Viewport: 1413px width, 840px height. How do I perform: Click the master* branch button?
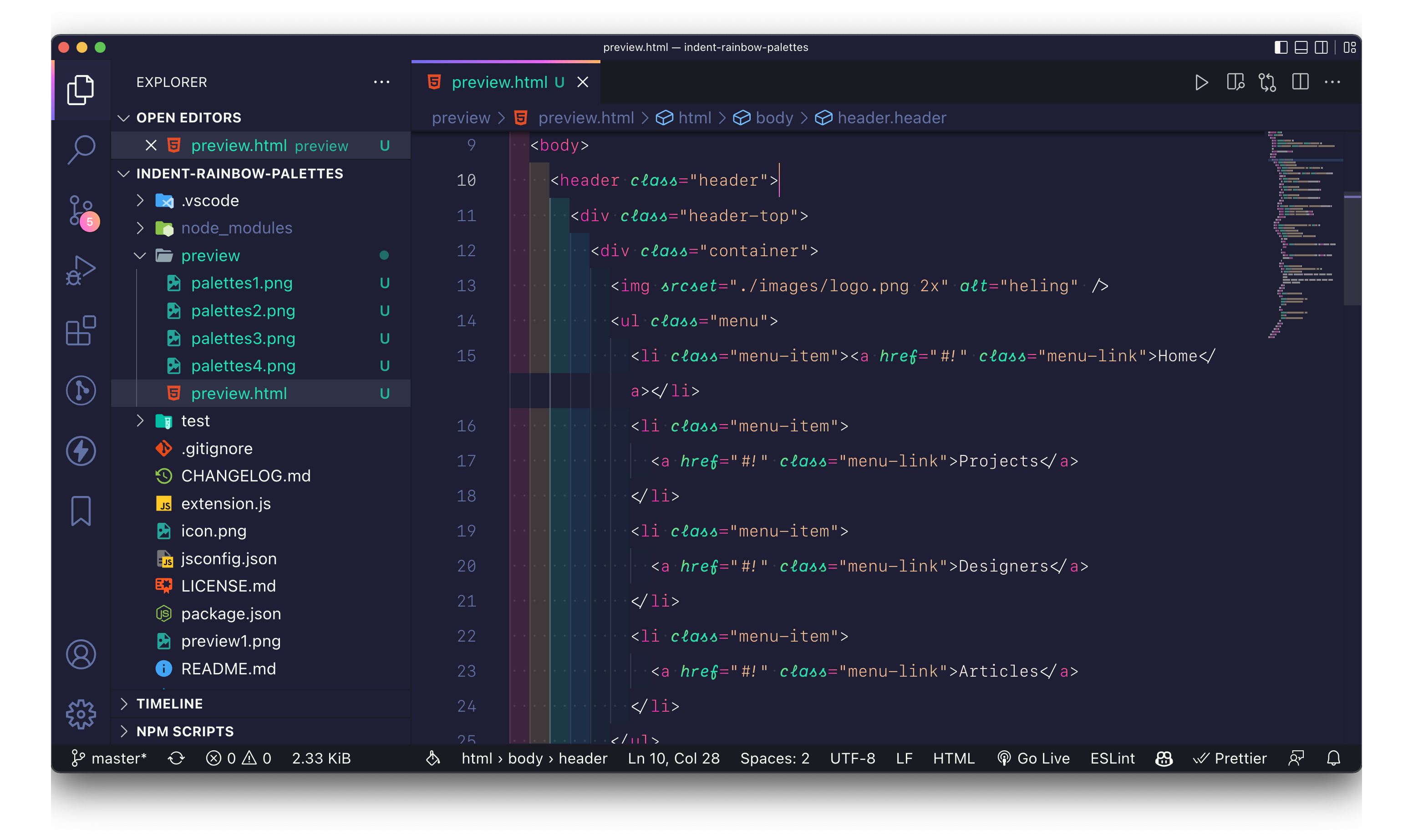[x=110, y=758]
